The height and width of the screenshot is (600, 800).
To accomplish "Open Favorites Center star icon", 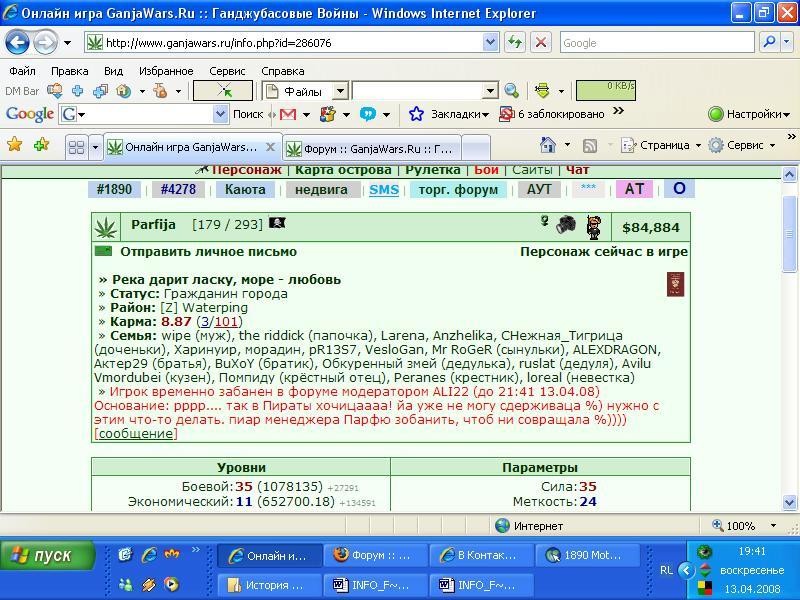I will tap(15, 145).
